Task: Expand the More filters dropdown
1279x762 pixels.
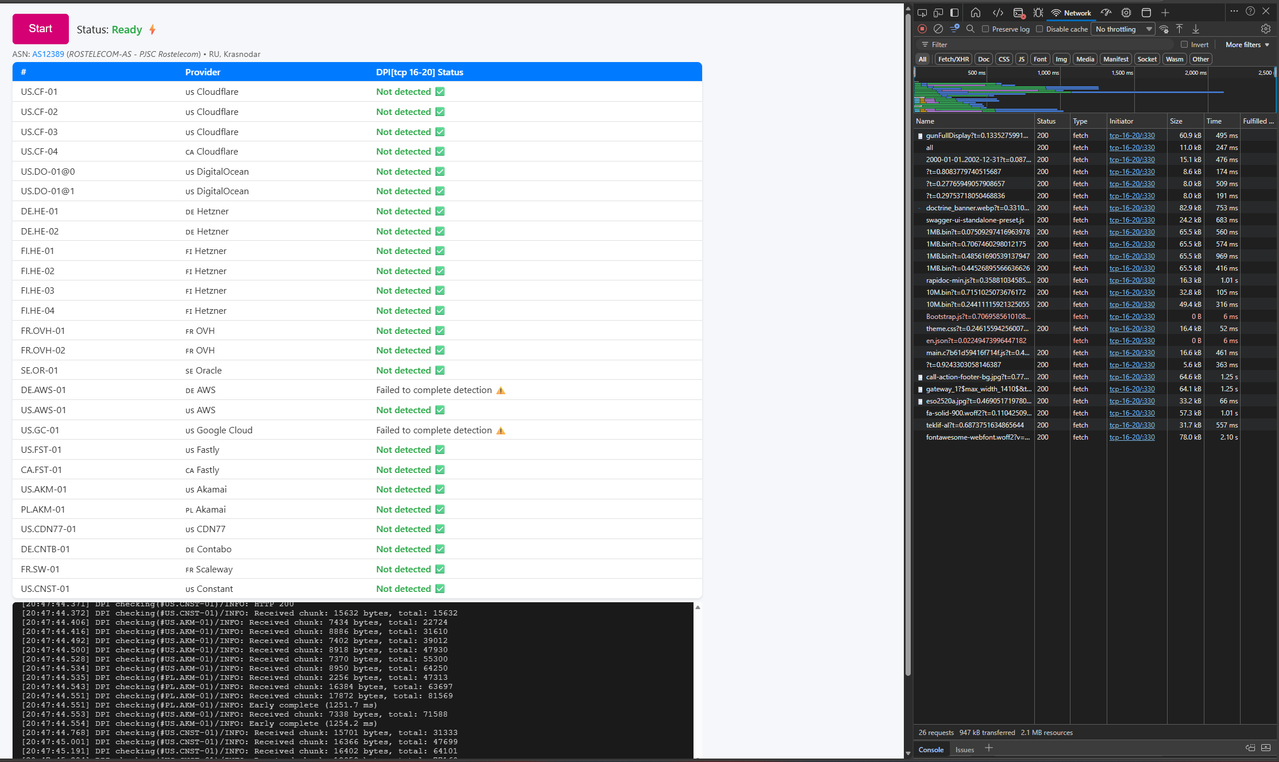Action: pos(1247,44)
